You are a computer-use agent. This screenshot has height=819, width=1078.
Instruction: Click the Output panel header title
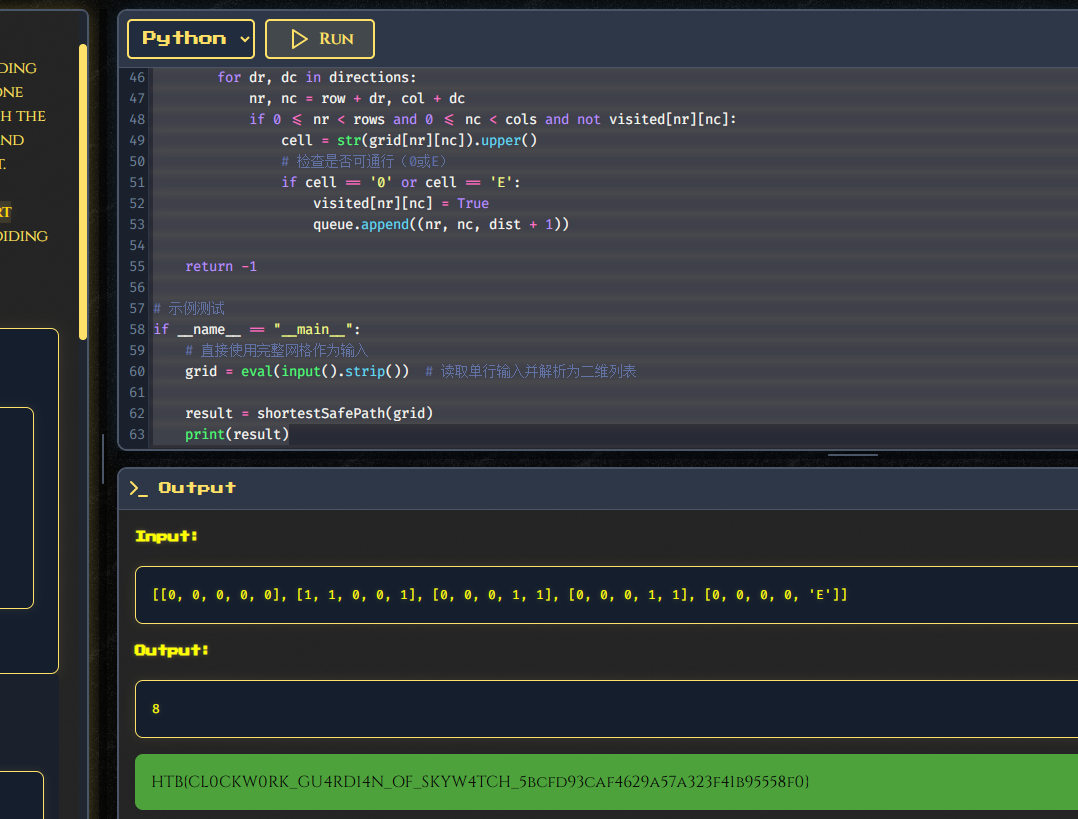click(197, 488)
